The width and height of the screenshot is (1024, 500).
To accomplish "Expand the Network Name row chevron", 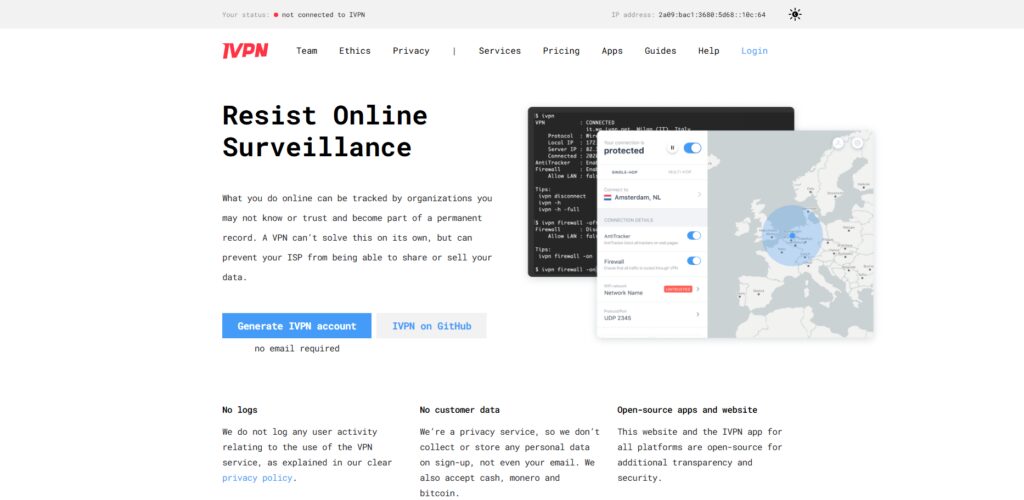I will coord(698,289).
